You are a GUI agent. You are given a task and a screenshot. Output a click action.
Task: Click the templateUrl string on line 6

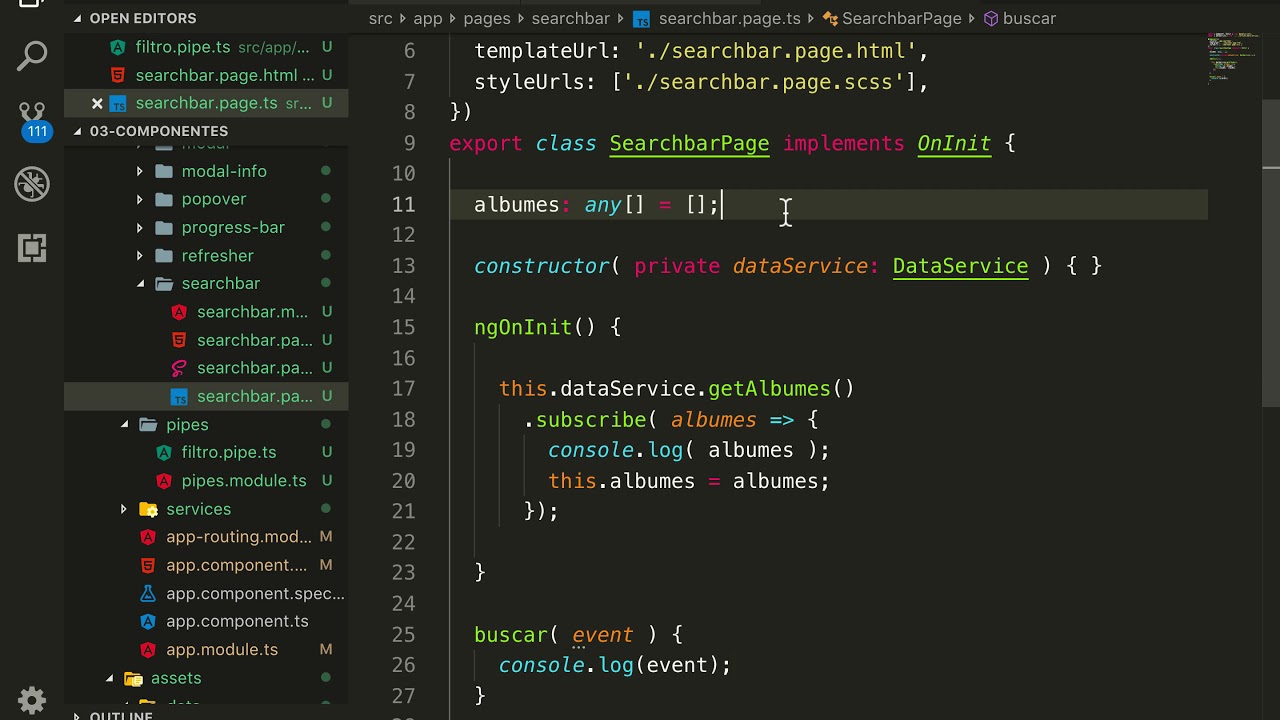[x=775, y=51]
